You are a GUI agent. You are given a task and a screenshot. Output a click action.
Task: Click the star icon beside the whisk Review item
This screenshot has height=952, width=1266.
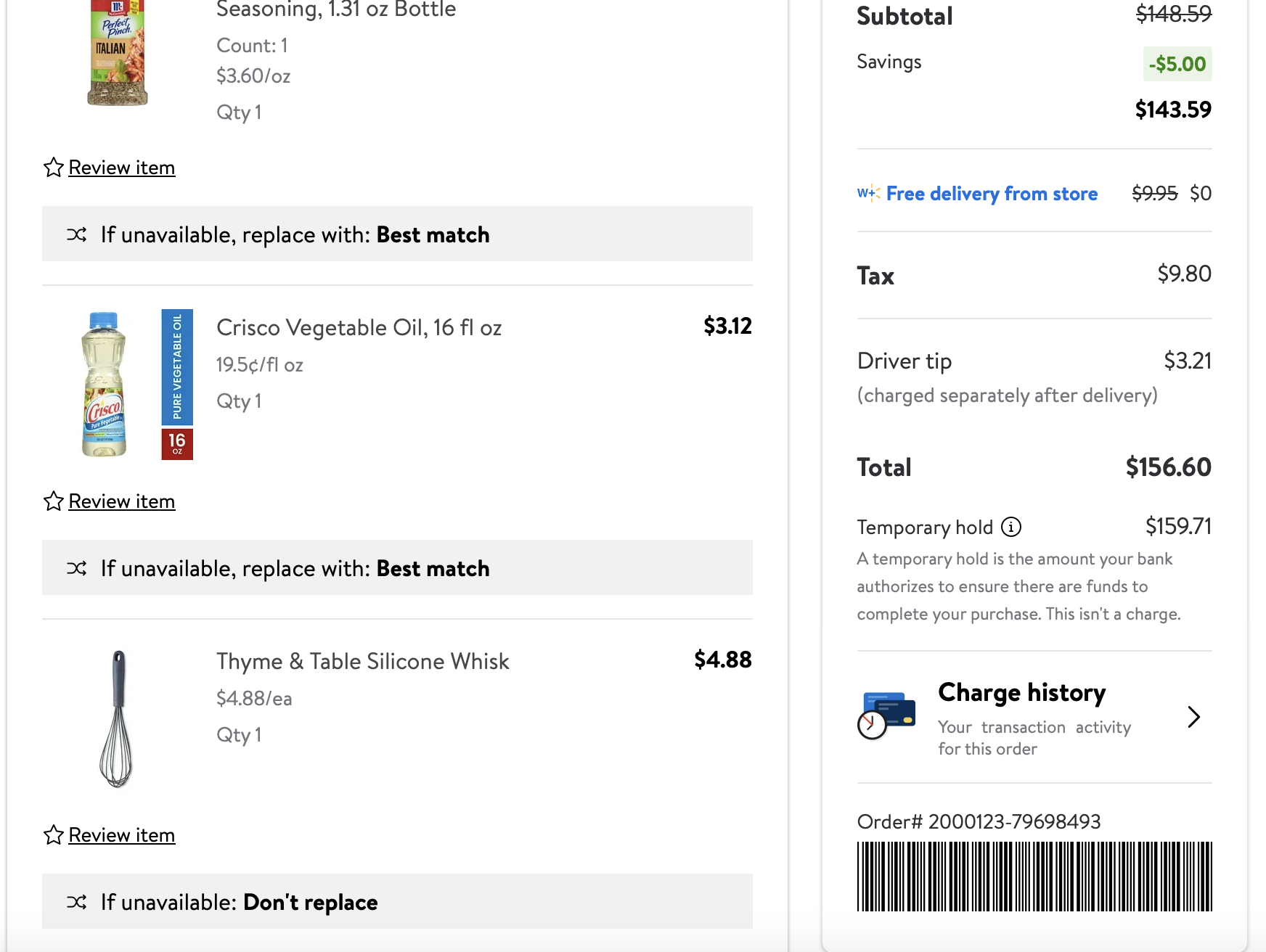53,835
